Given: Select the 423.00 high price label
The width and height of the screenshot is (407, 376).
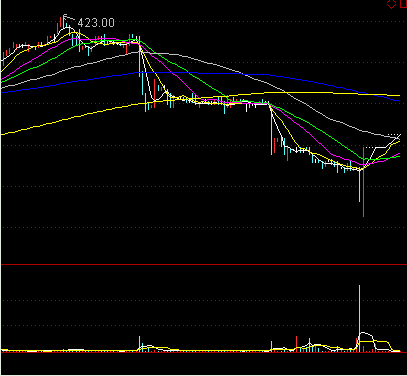Looking at the screenshot, I should 96,23.
